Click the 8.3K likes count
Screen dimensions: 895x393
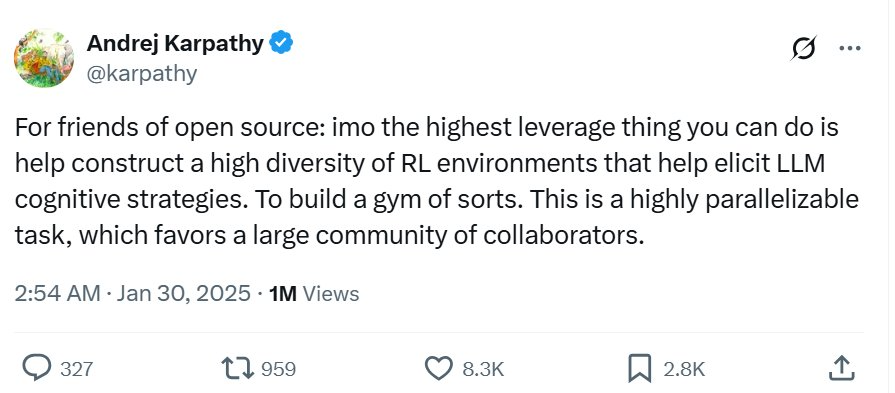483,369
